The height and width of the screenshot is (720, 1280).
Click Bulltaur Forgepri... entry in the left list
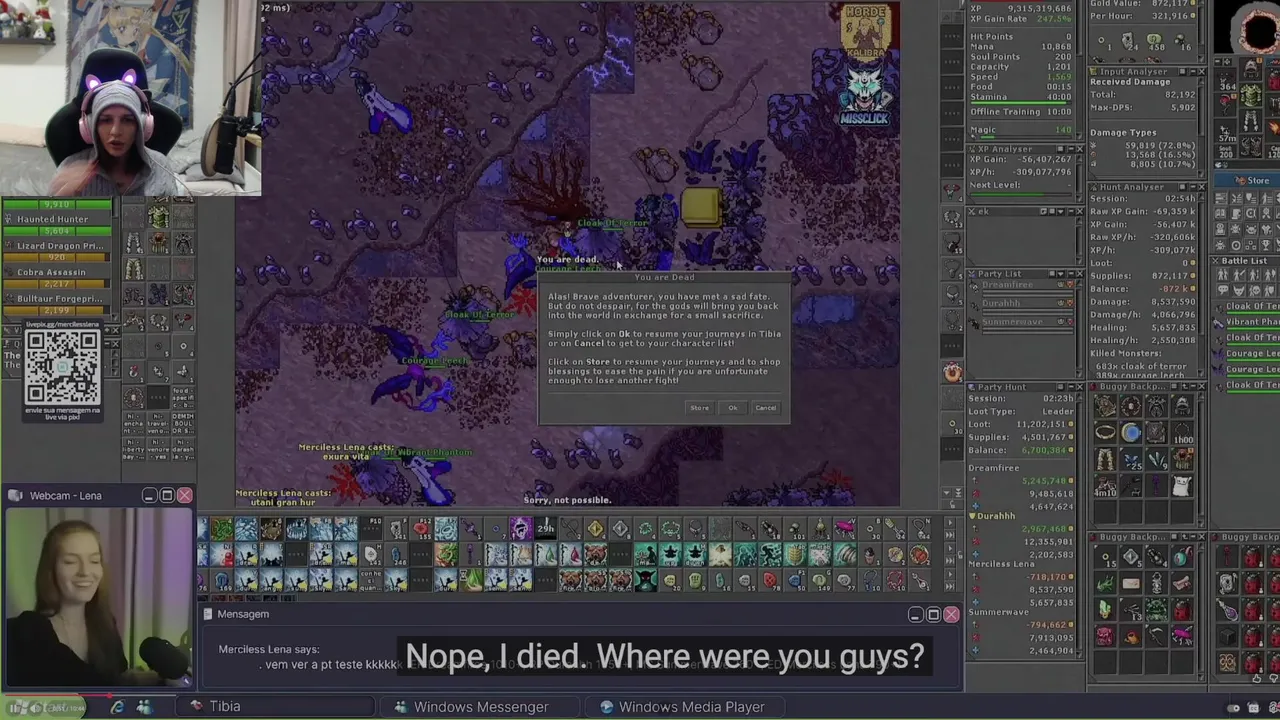(60, 298)
